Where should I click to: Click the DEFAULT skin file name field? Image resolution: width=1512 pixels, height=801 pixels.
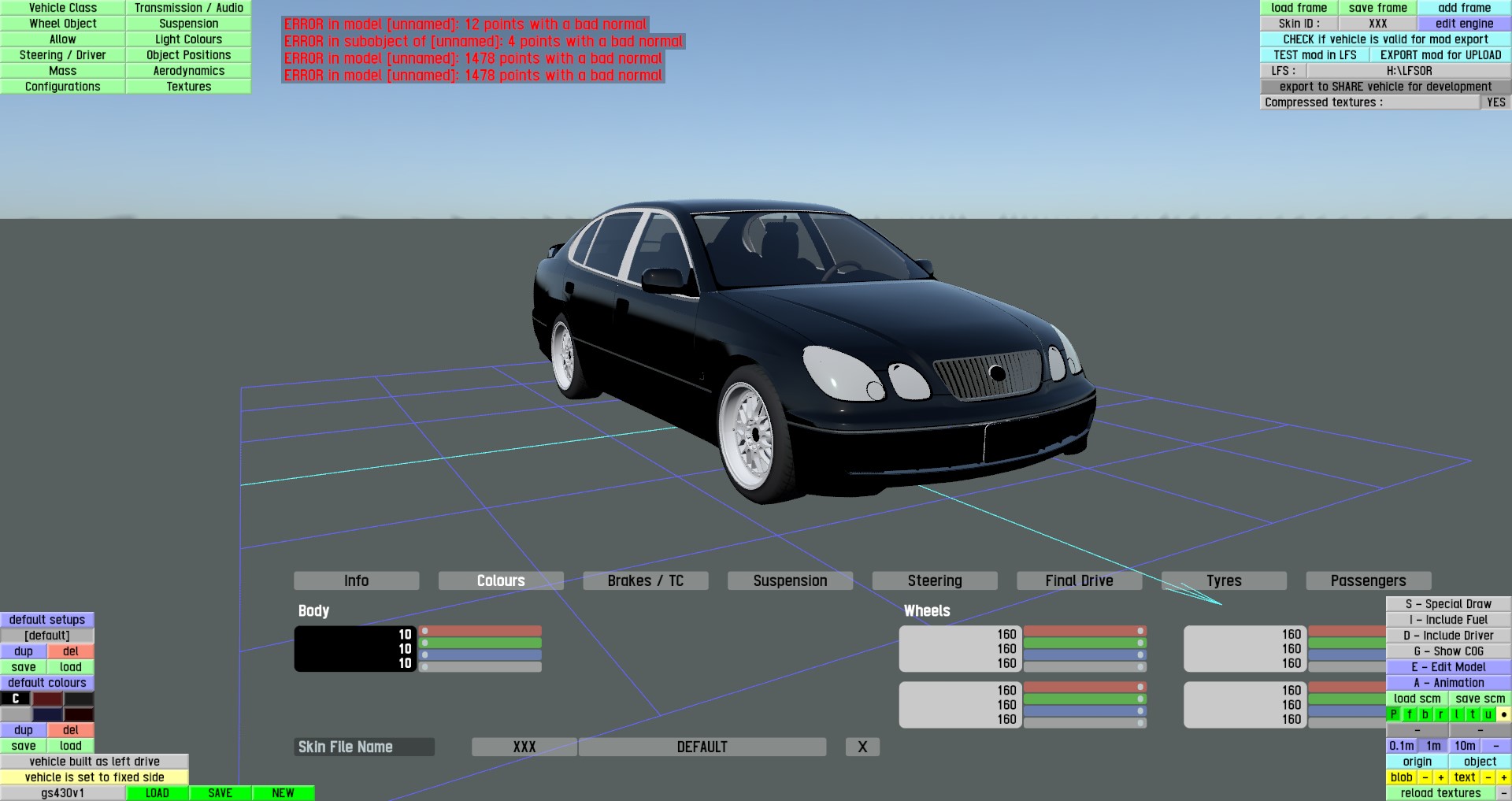[702, 747]
